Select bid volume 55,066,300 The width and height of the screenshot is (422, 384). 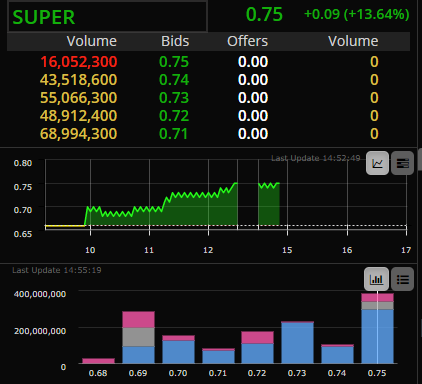(79, 98)
